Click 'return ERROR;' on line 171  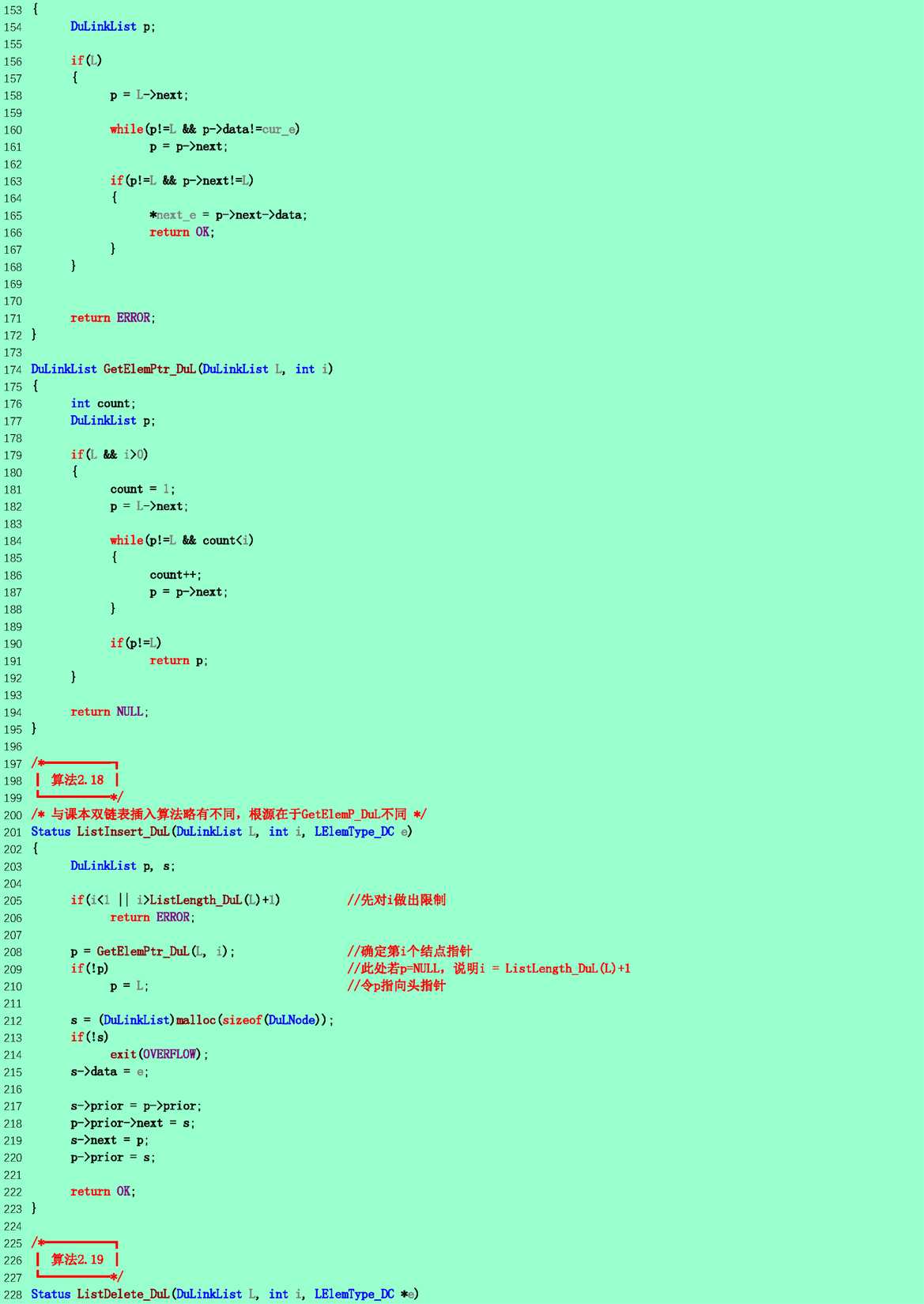pos(113,318)
